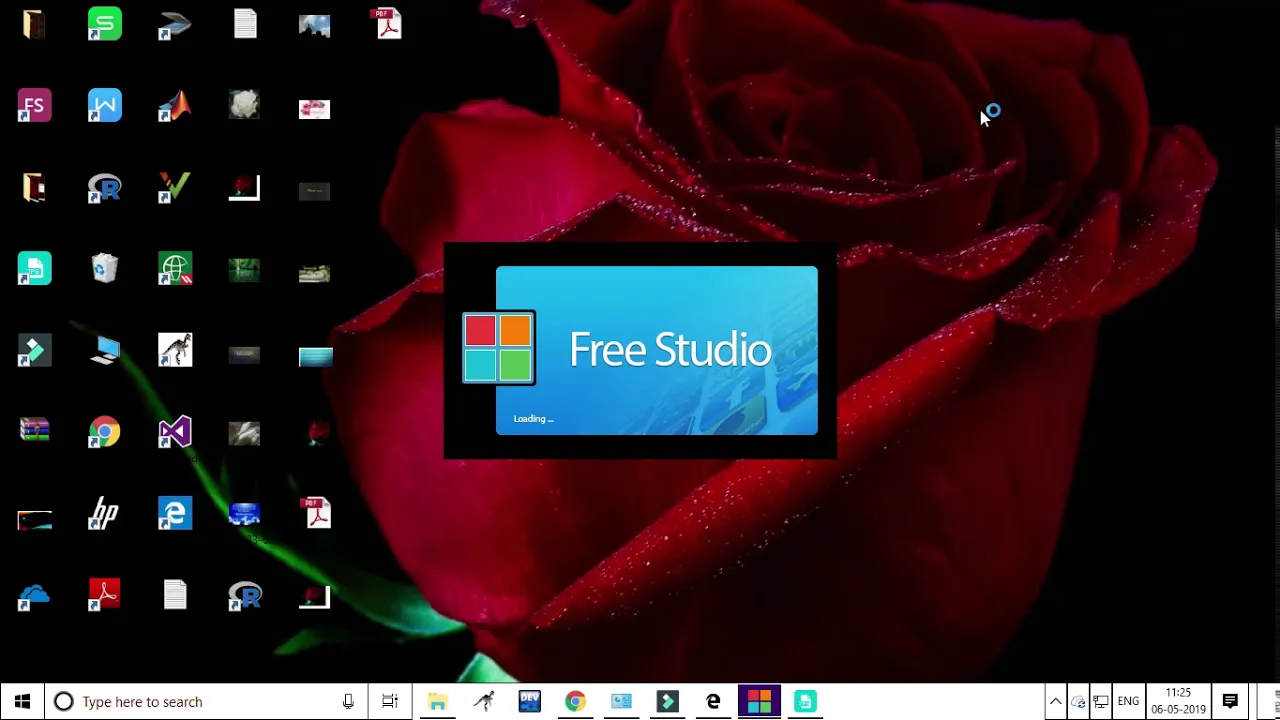Switch to Filmora in the taskbar
This screenshot has height=720, width=1280.
[x=667, y=702]
